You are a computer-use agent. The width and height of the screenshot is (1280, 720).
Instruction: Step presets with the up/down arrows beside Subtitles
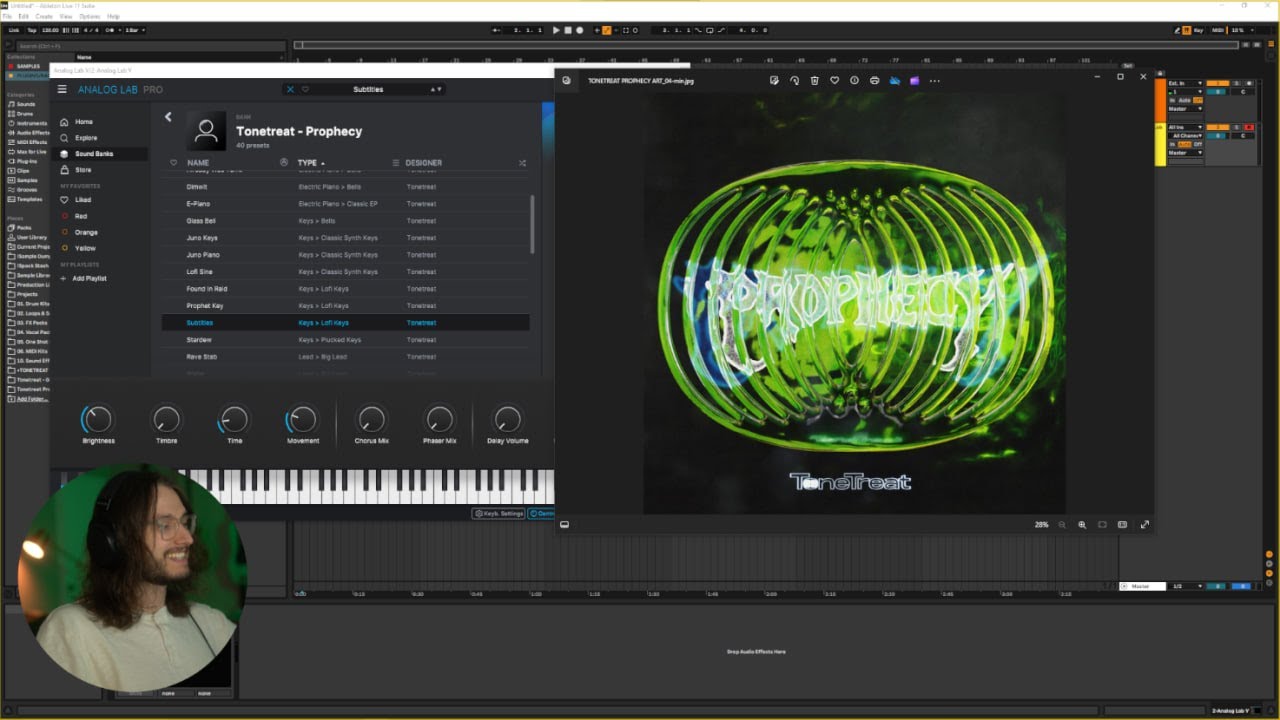[436, 89]
